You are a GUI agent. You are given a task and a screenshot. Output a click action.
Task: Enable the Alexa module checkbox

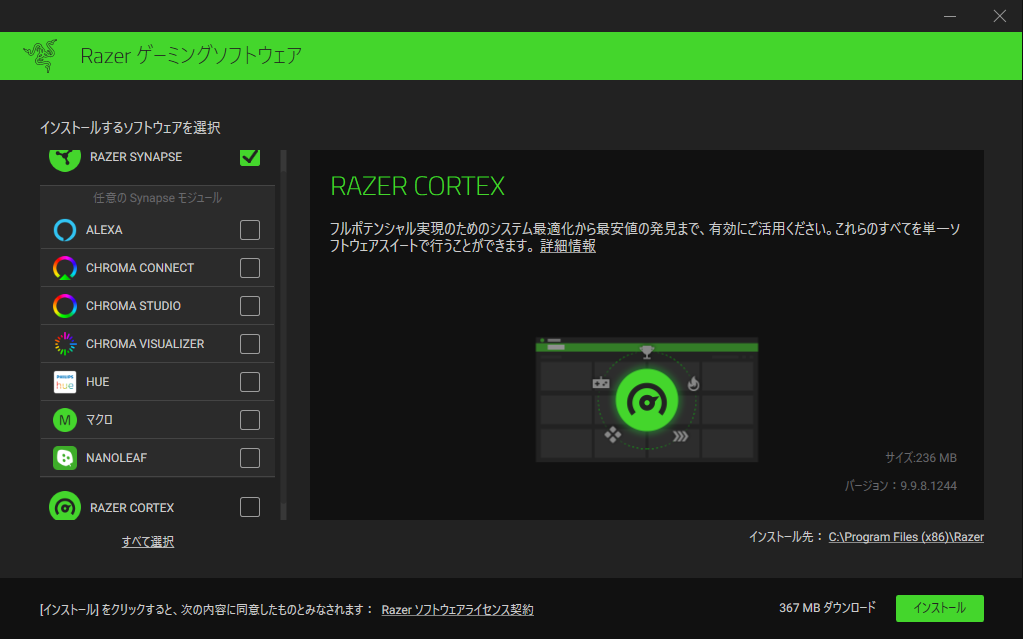[250, 230]
